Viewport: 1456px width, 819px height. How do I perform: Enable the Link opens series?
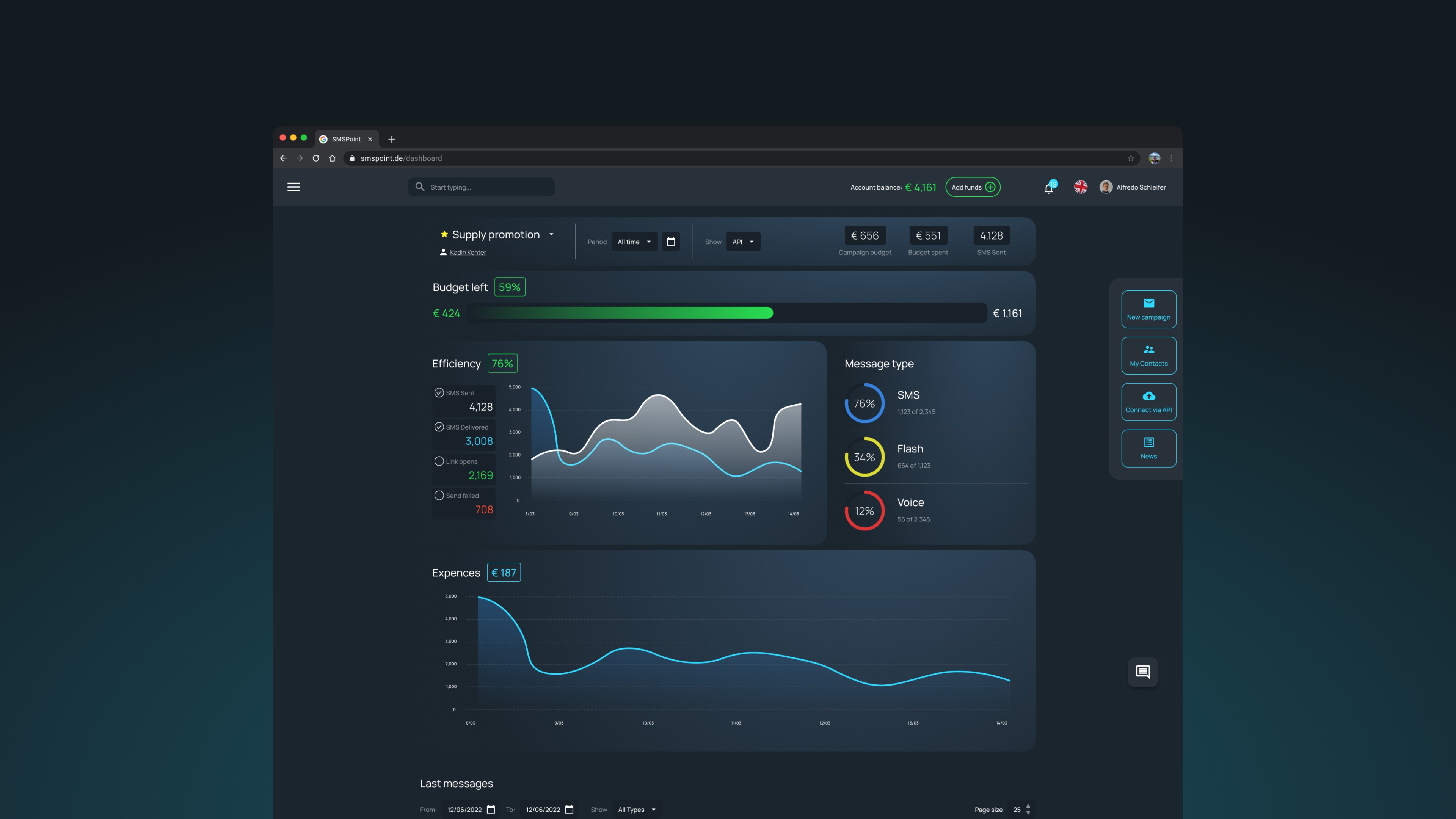click(439, 461)
